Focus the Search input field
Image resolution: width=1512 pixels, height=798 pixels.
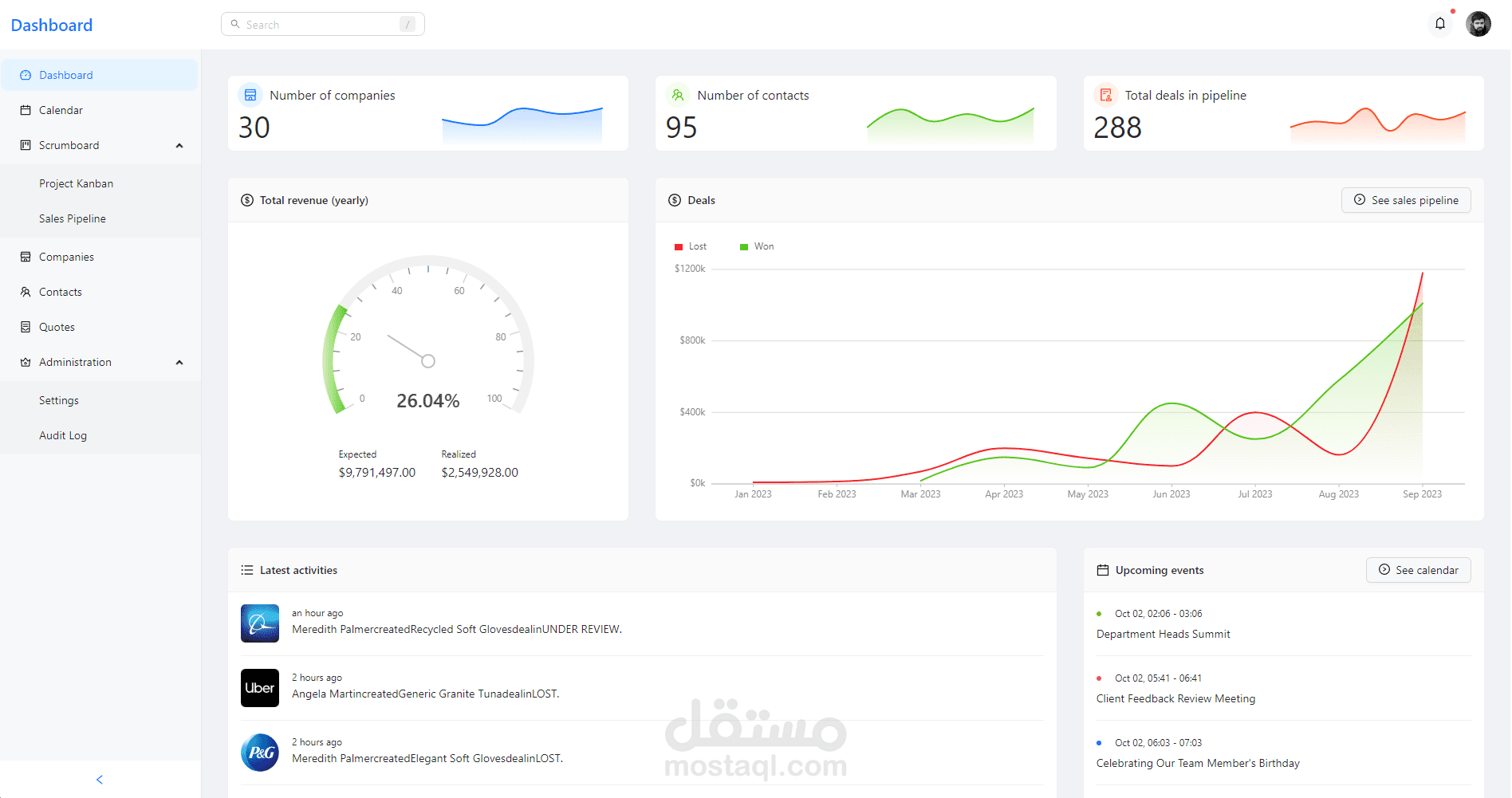tap(322, 24)
